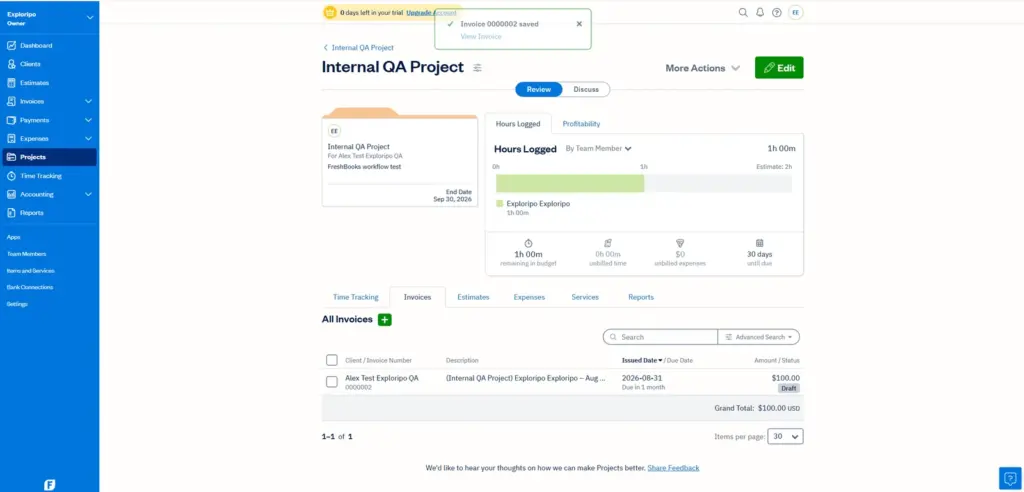Select Projects in the sidebar
The image size is (1024, 492).
point(50,157)
